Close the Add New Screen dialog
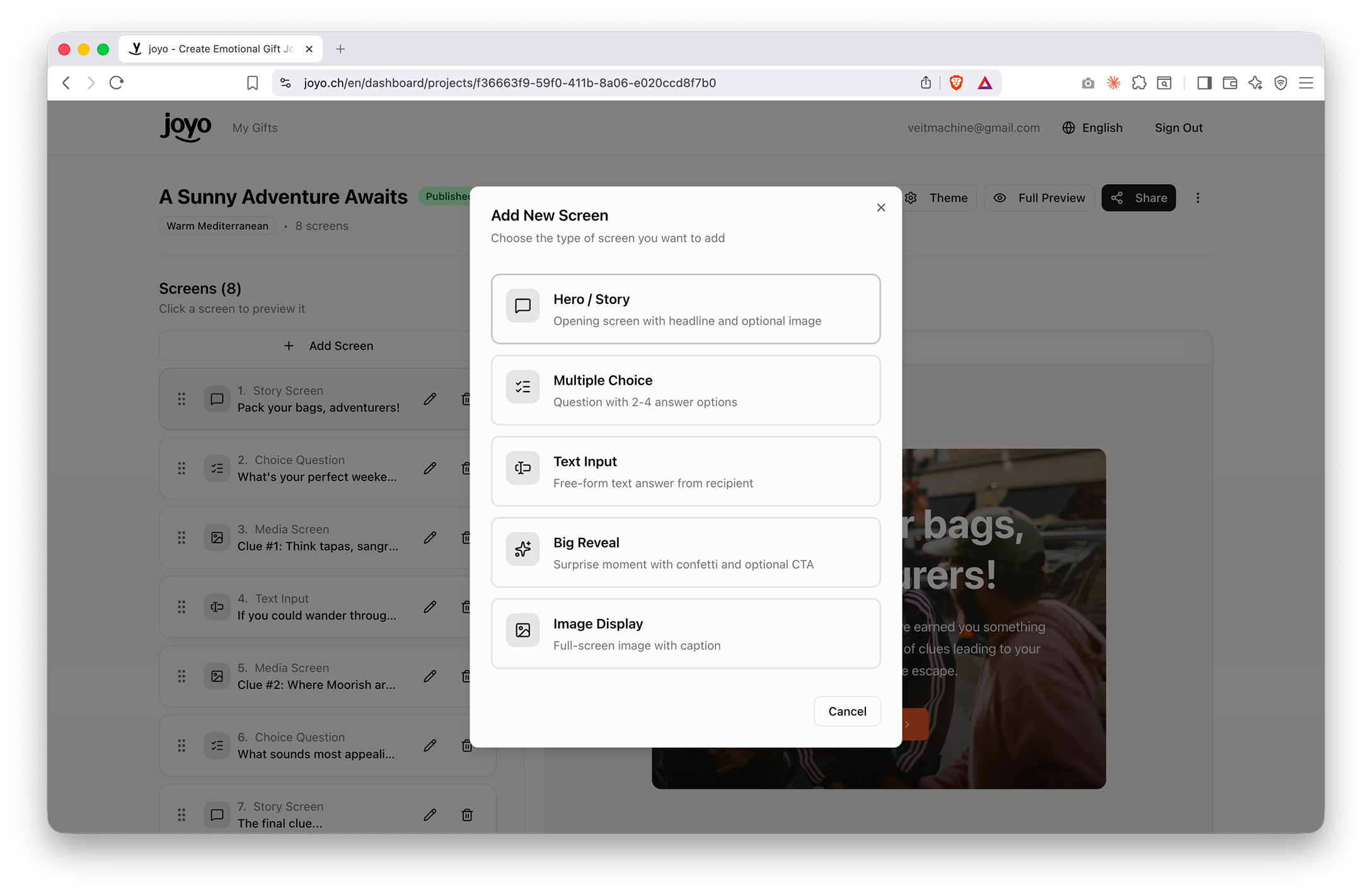Screen dimensions: 1372x896 point(880,207)
